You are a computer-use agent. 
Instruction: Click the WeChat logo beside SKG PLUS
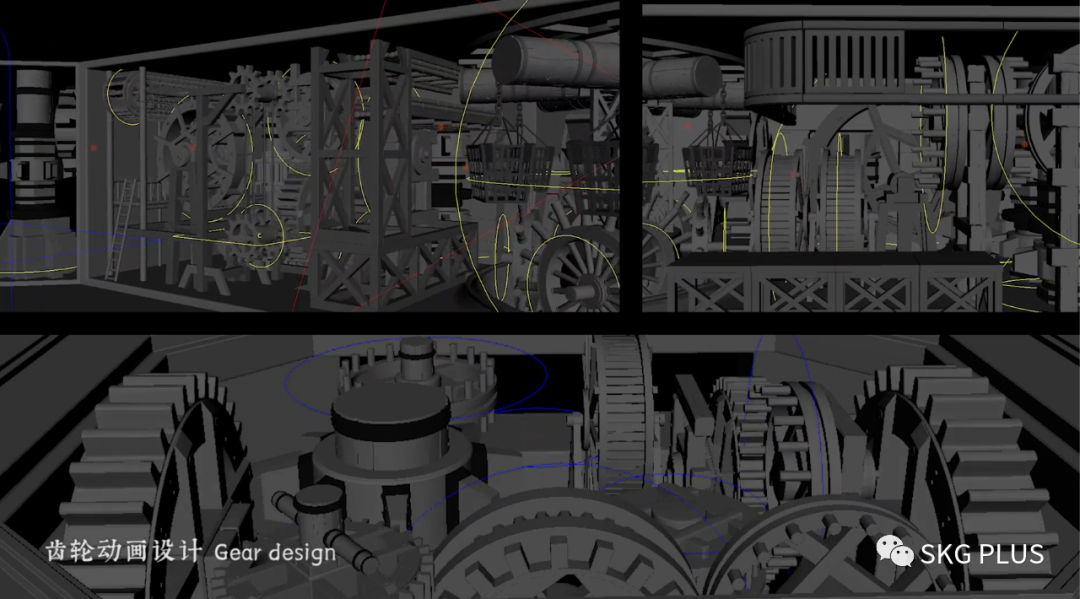[895, 551]
